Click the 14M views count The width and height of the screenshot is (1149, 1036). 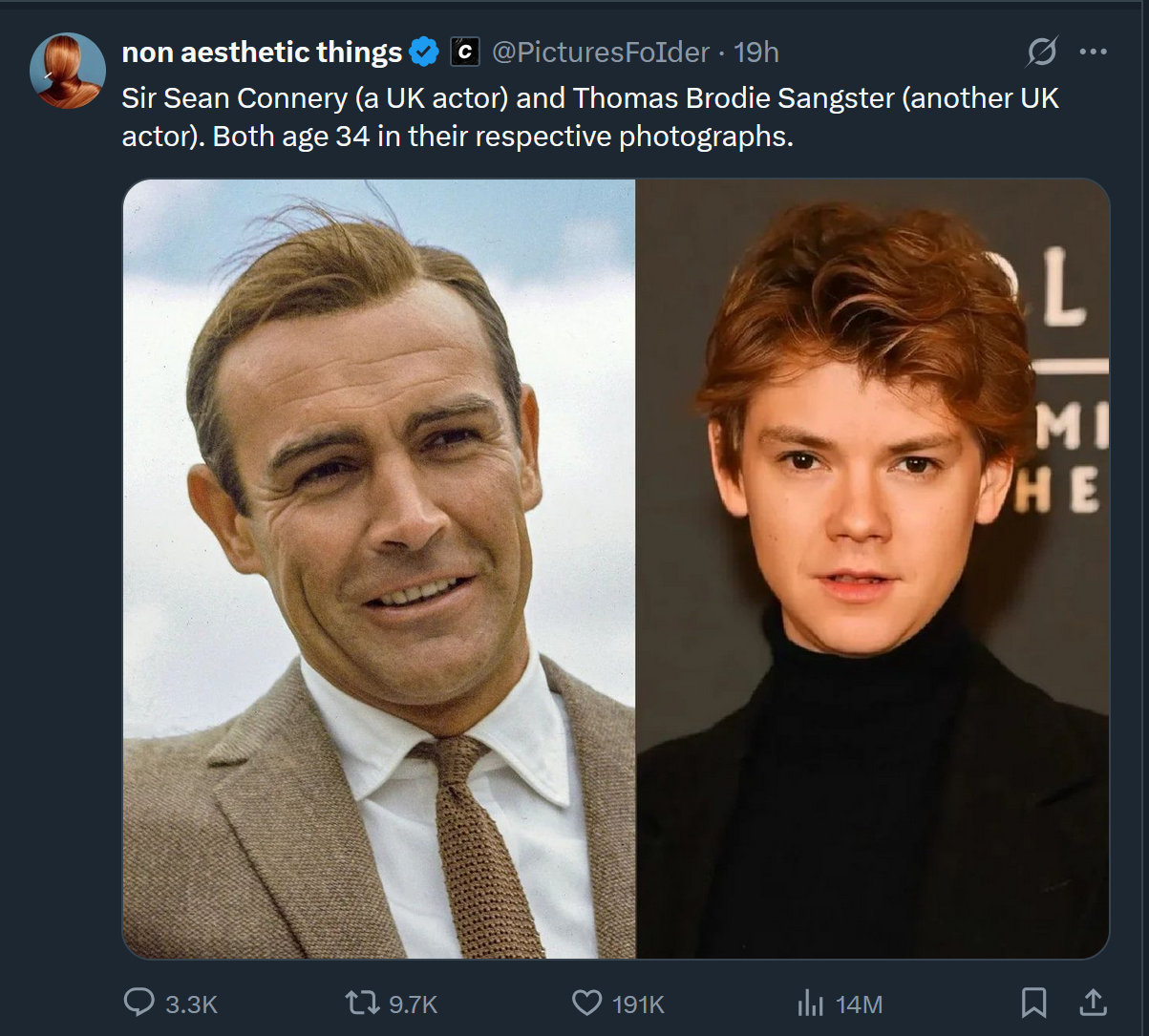click(859, 1004)
